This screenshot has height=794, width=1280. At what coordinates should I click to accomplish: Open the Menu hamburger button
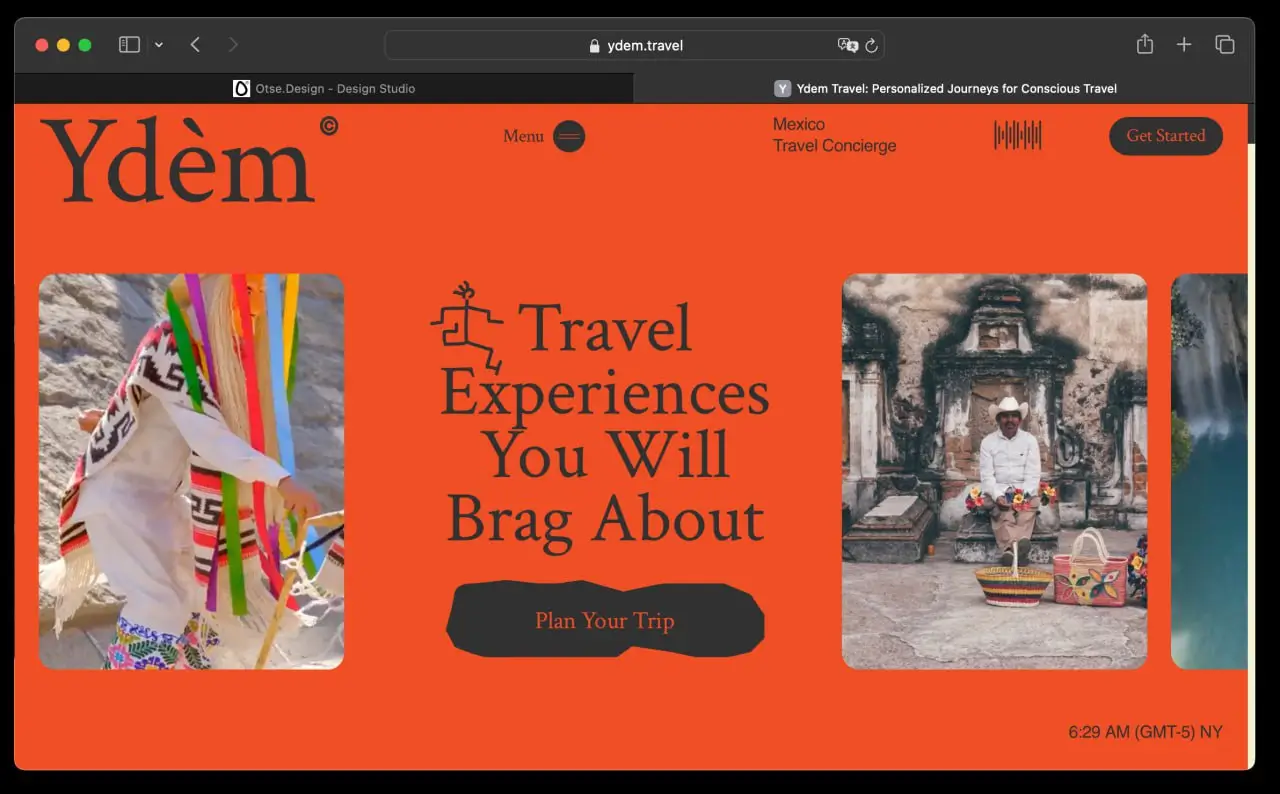[x=568, y=136]
